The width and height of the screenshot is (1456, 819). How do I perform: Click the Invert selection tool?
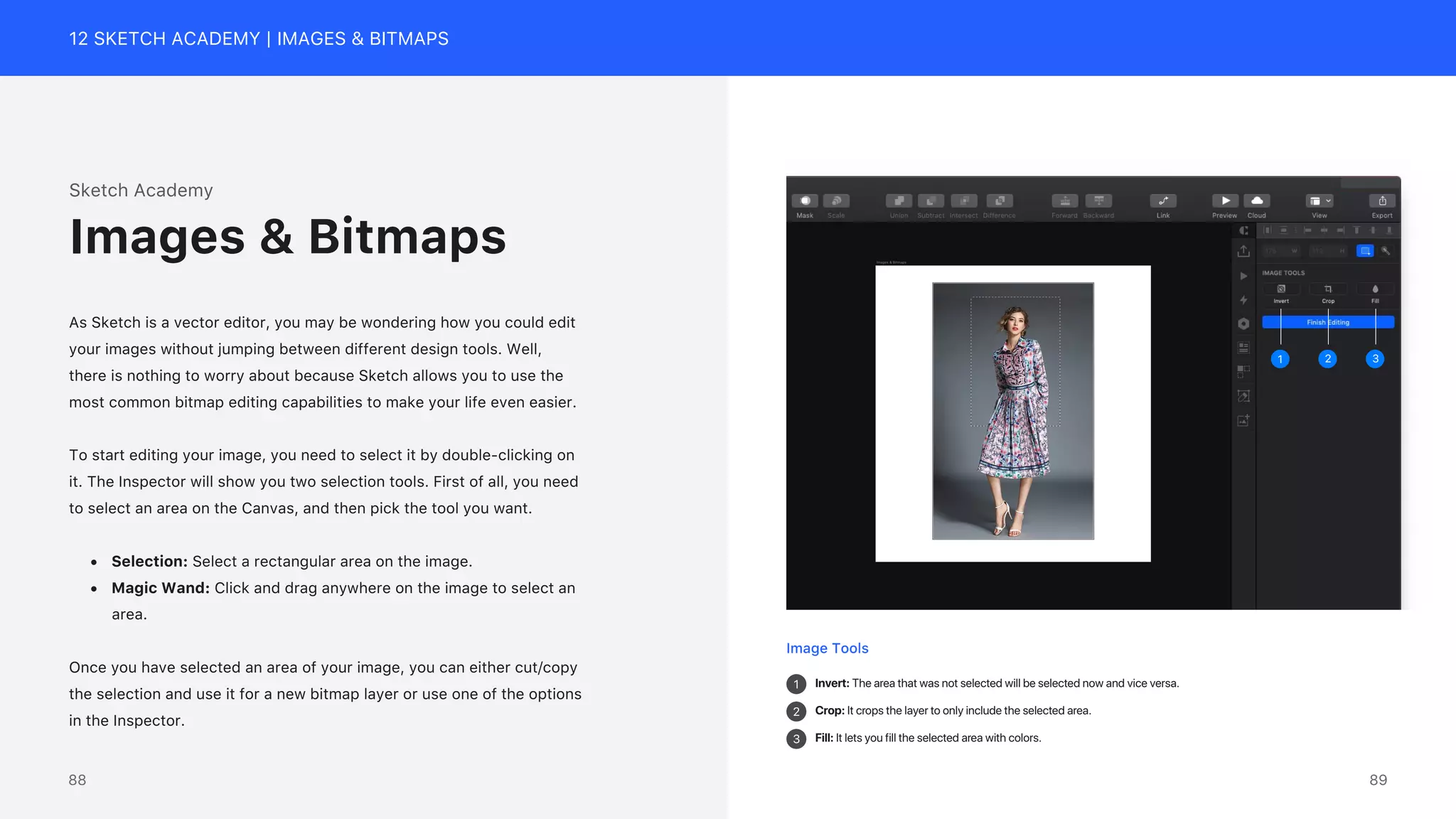pyautogui.click(x=1281, y=289)
